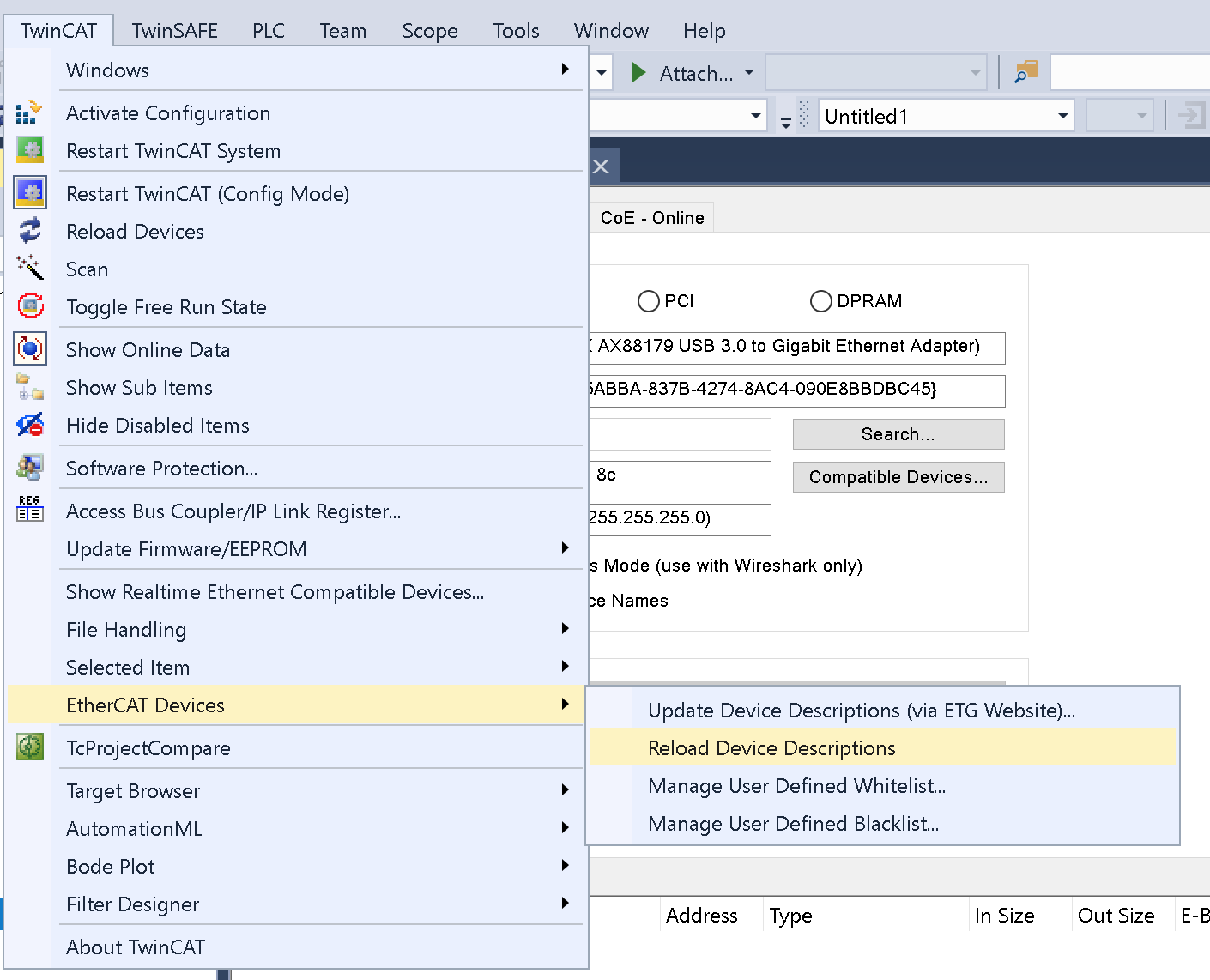1210x980 pixels.
Task: Open the PLC menu
Action: (x=269, y=31)
